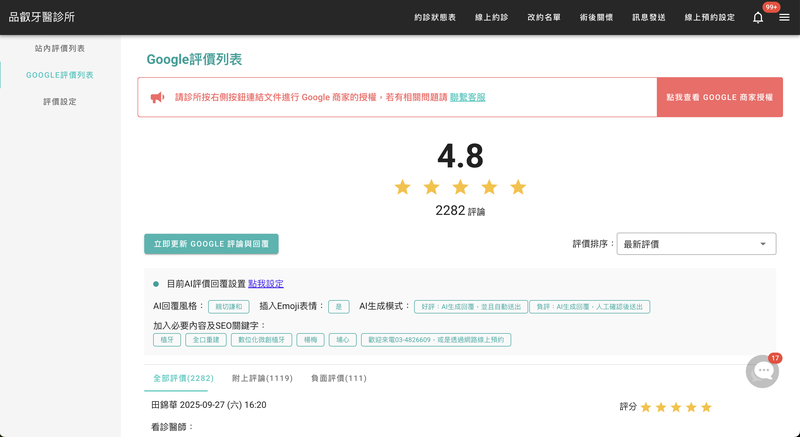Viewport: 800px width, 437px height.
Task: Click the 點我查看 GOOGLE 商家授權 button
Action: [x=720, y=97]
